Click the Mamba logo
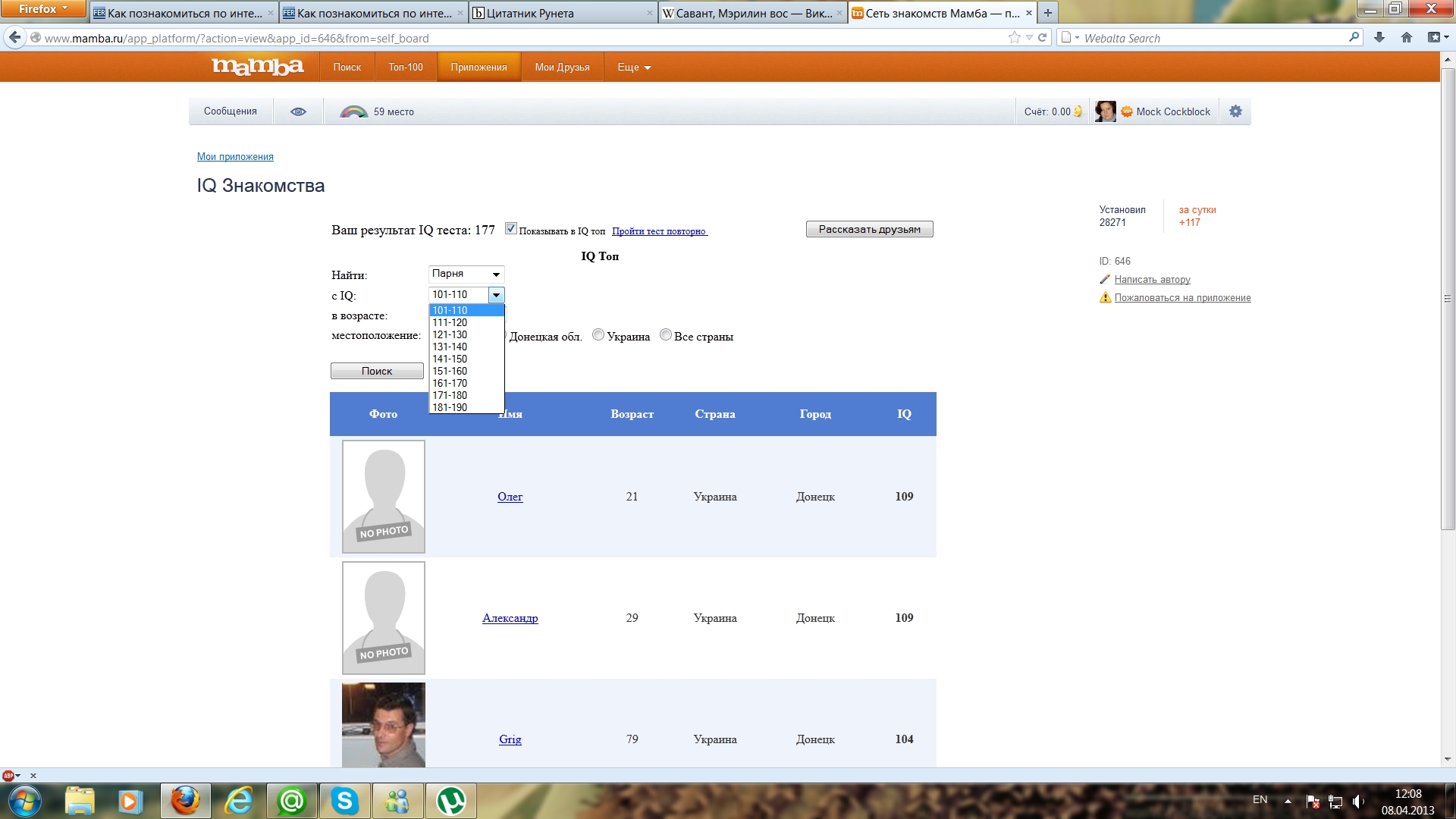This screenshot has width=1456, height=819. tap(258, 67)
